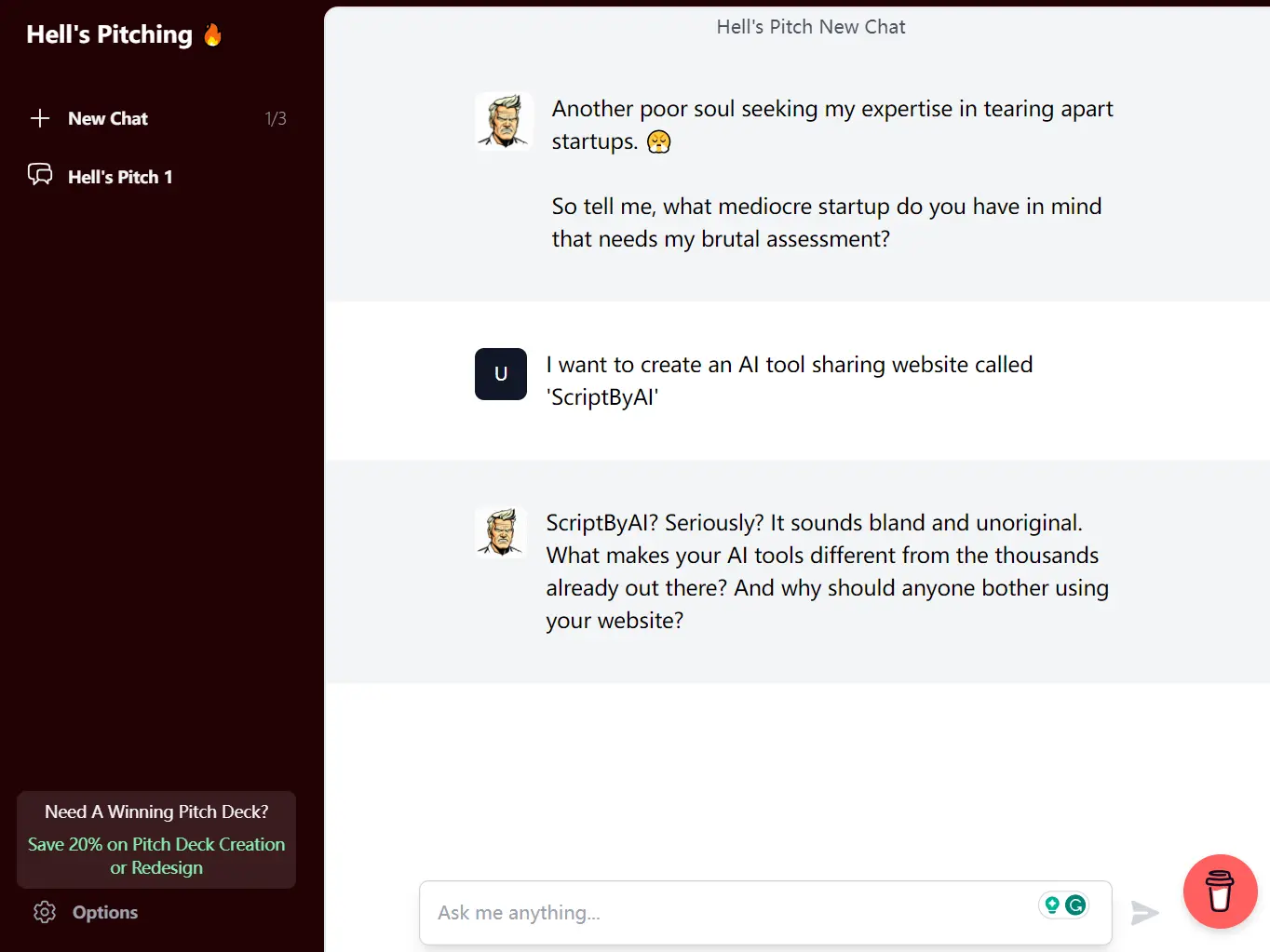Click the Need A Winning Pitch Deck heading
This screenshot has width=1270, height=952.
pyautogui.click(x=156, y=811)
